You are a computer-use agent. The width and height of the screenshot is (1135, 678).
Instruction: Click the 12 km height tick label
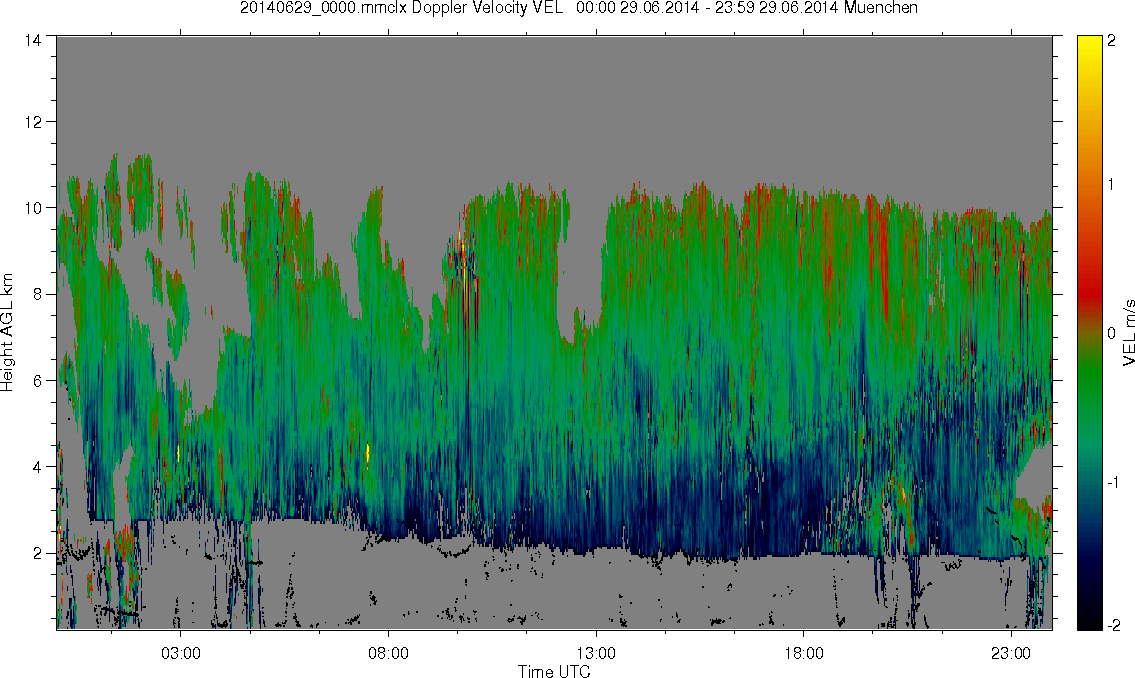(x=33, y=122)
